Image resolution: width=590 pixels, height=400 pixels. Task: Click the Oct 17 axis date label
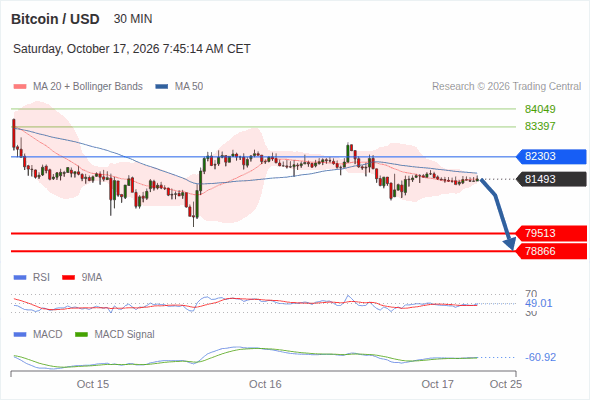click(x=438, y=384)
